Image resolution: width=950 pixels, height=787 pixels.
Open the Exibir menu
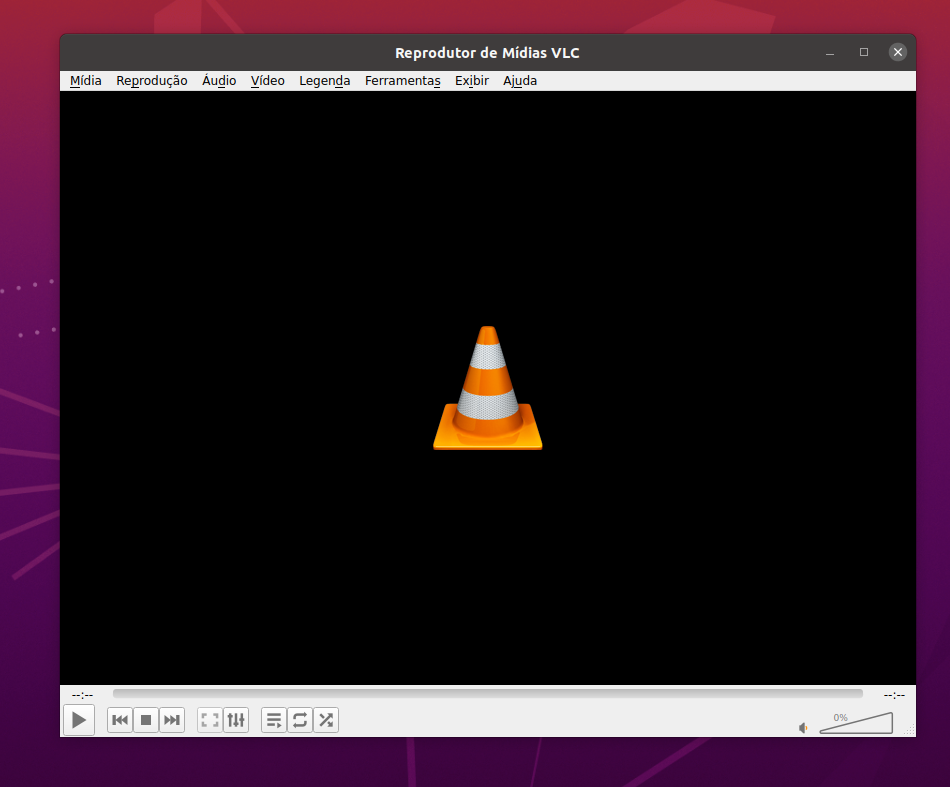point(472,81)
